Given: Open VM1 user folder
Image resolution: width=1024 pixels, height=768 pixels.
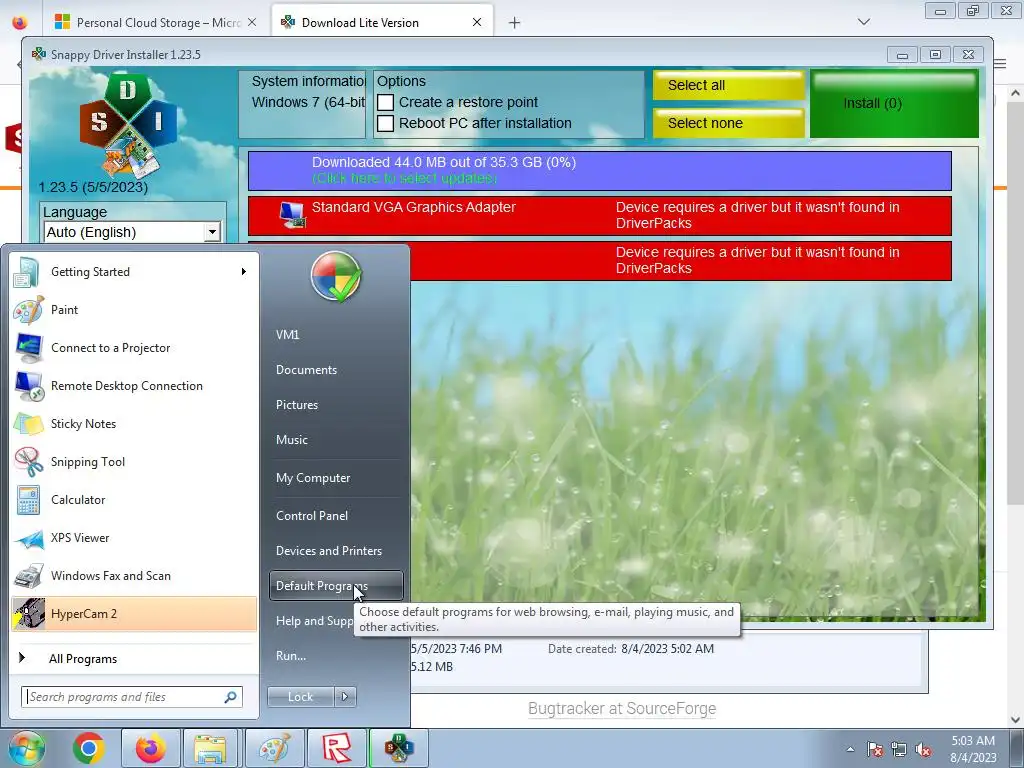Looking at the screenshot, I should (336, 335).
